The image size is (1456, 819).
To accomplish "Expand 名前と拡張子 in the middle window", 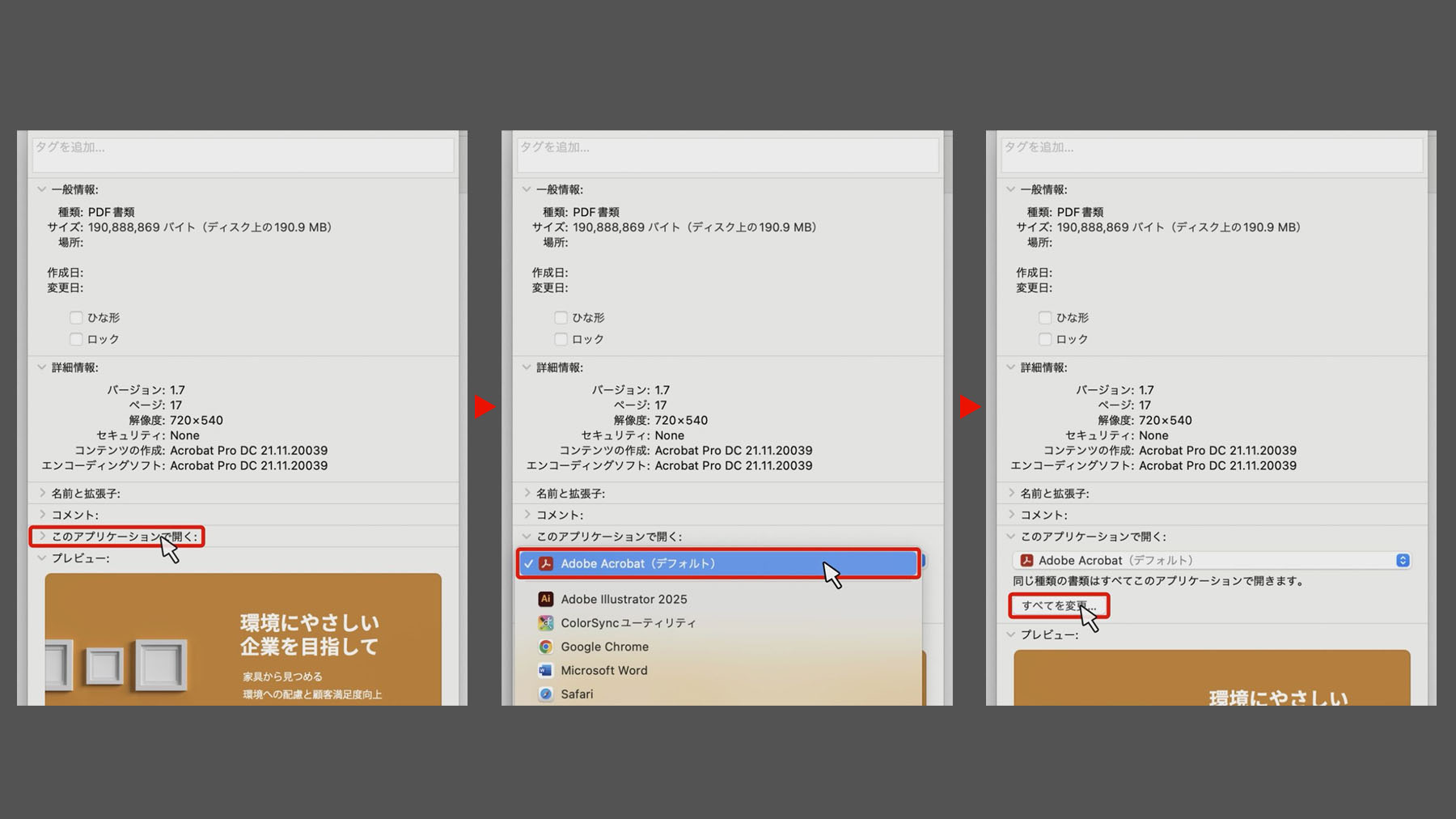I will tap(526, 493).
